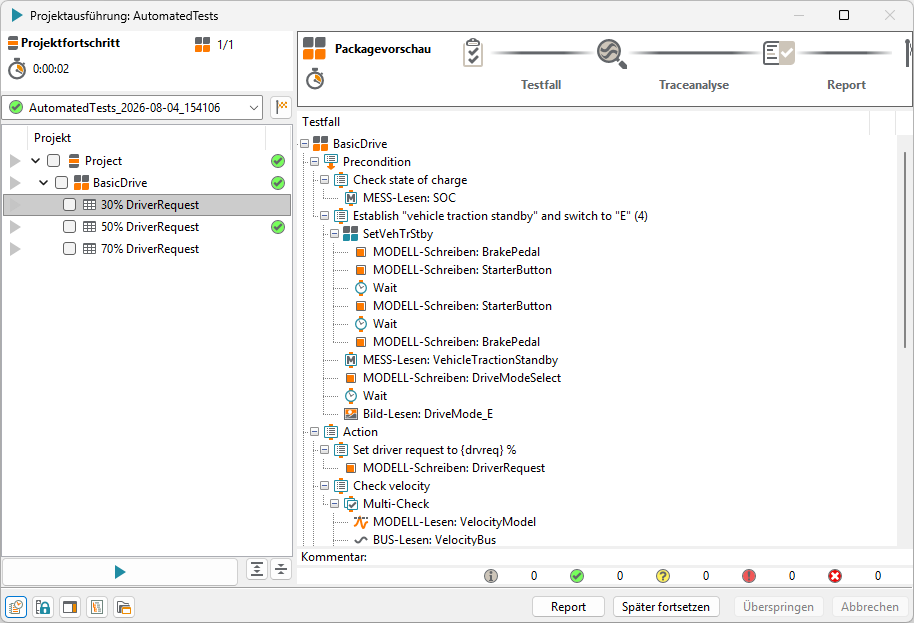This screenshot has height=623, width=914.
Task: Click the Projekt column header
Action: [x=52, y=138]
